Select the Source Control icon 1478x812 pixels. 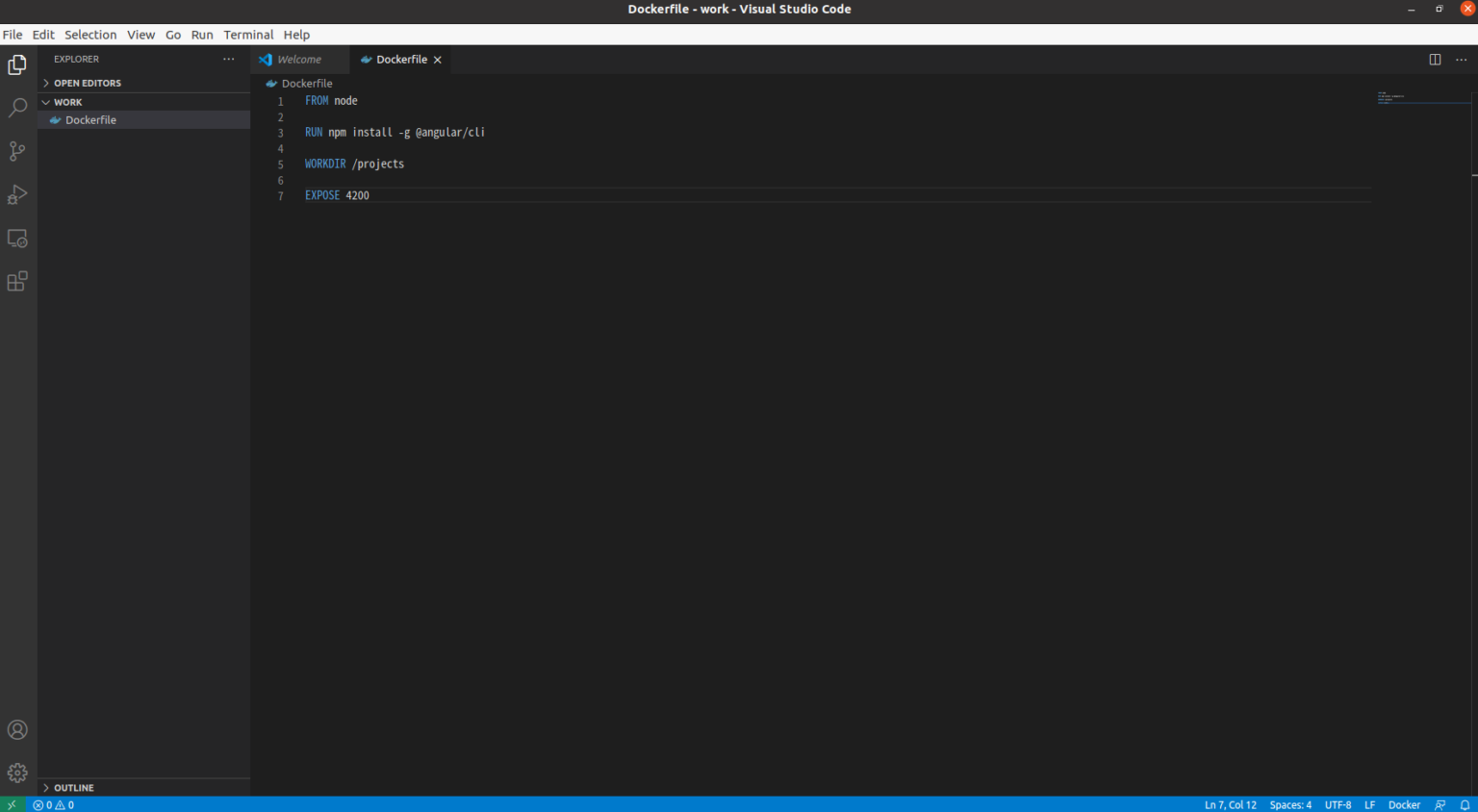pyautogui.click(x=17, y=151)
